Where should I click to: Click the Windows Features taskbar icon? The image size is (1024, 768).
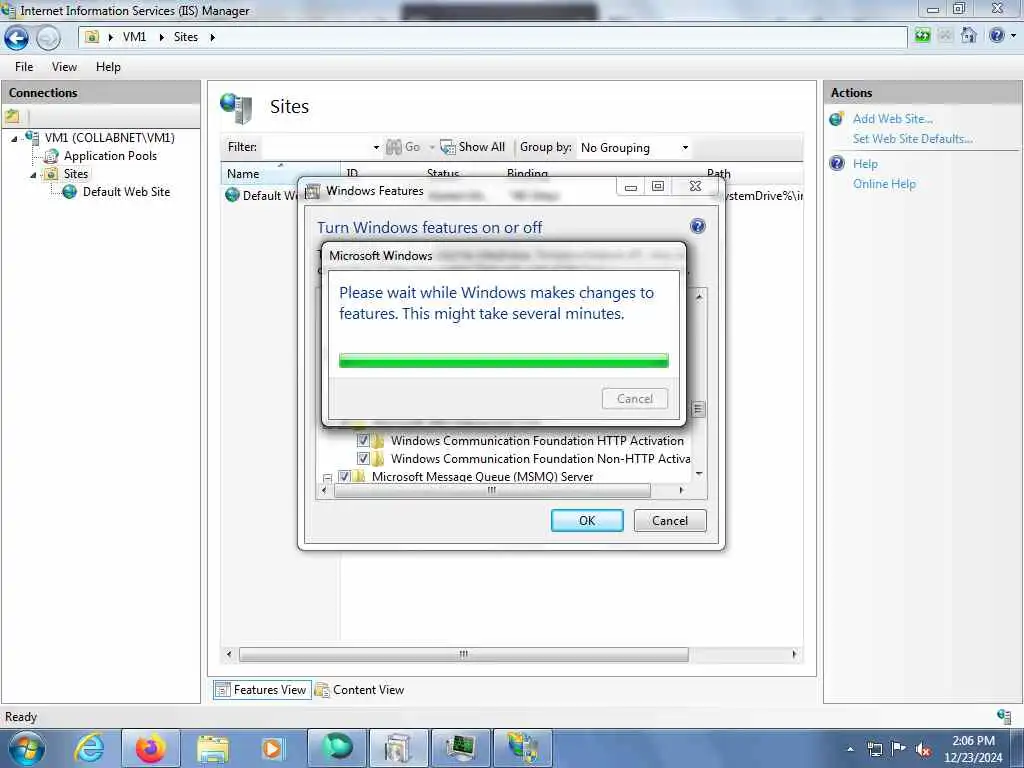click(398, 748)
